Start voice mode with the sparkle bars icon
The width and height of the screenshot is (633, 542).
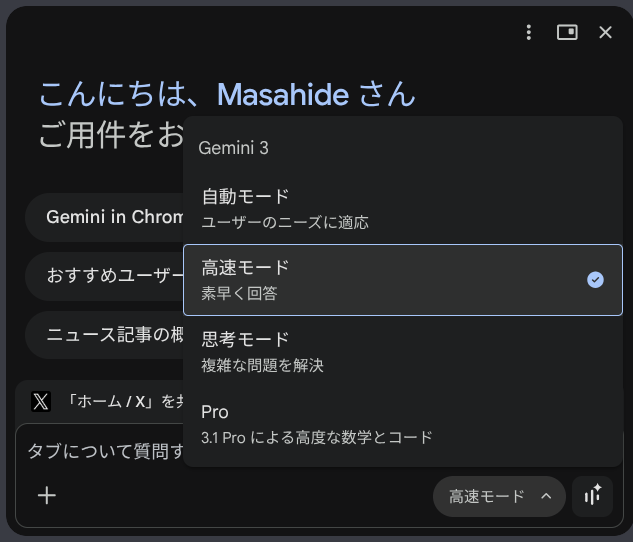(593, 496)
